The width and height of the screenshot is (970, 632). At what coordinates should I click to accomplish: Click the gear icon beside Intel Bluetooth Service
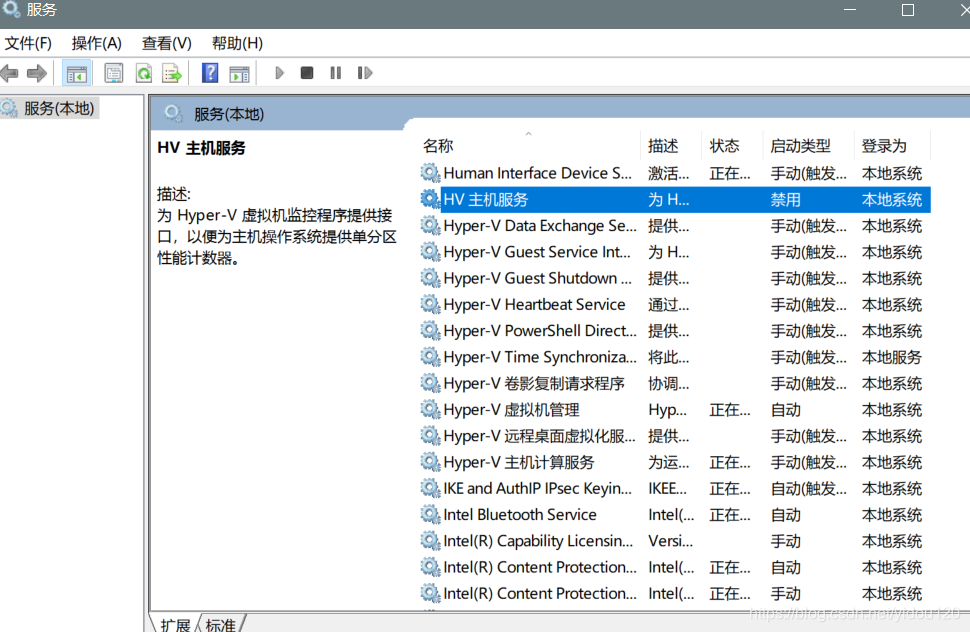(430, 515)
